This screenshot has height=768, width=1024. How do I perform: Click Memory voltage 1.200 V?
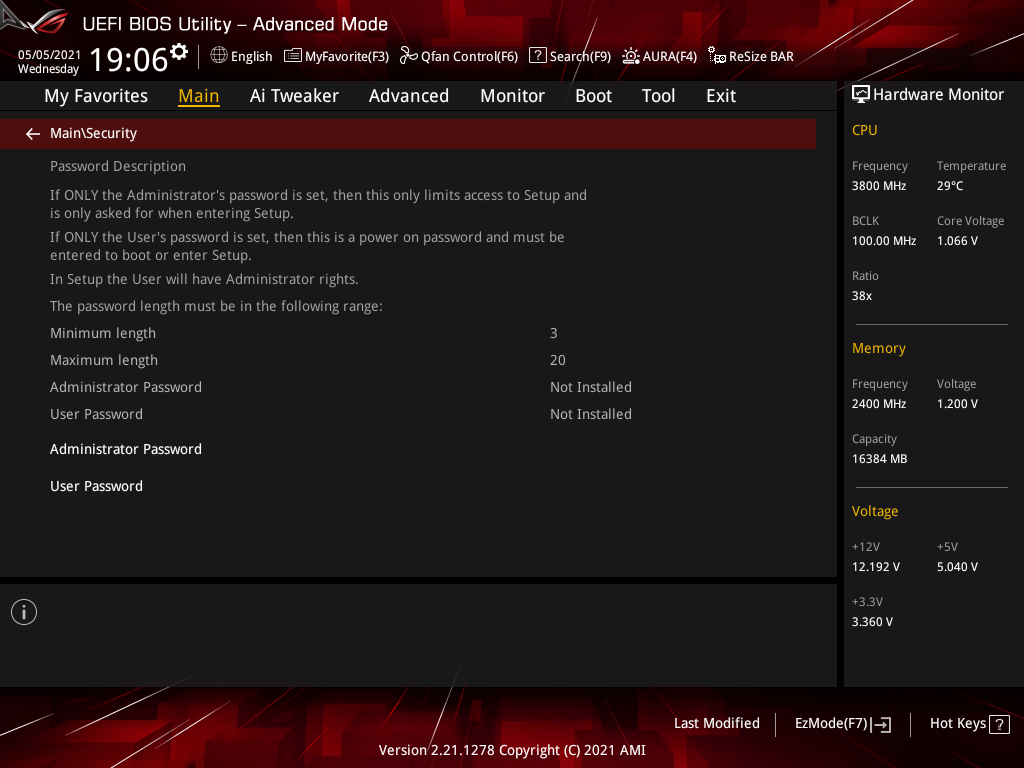coord(957,404)
